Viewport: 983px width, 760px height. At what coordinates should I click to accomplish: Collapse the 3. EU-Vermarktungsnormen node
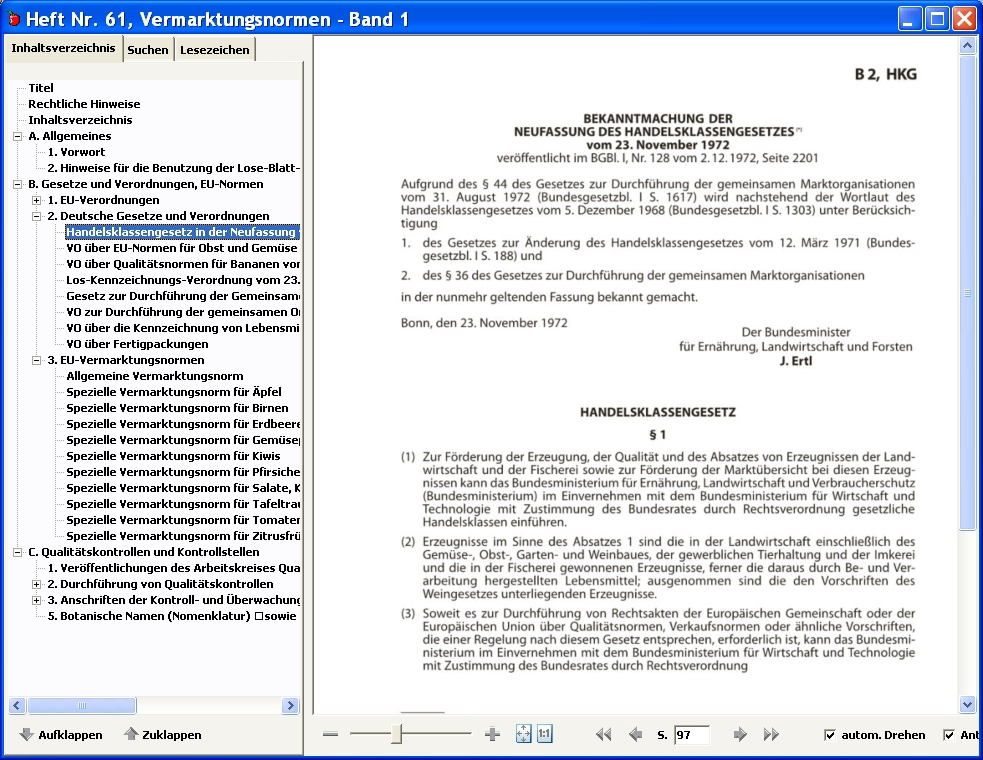point(36,361)
